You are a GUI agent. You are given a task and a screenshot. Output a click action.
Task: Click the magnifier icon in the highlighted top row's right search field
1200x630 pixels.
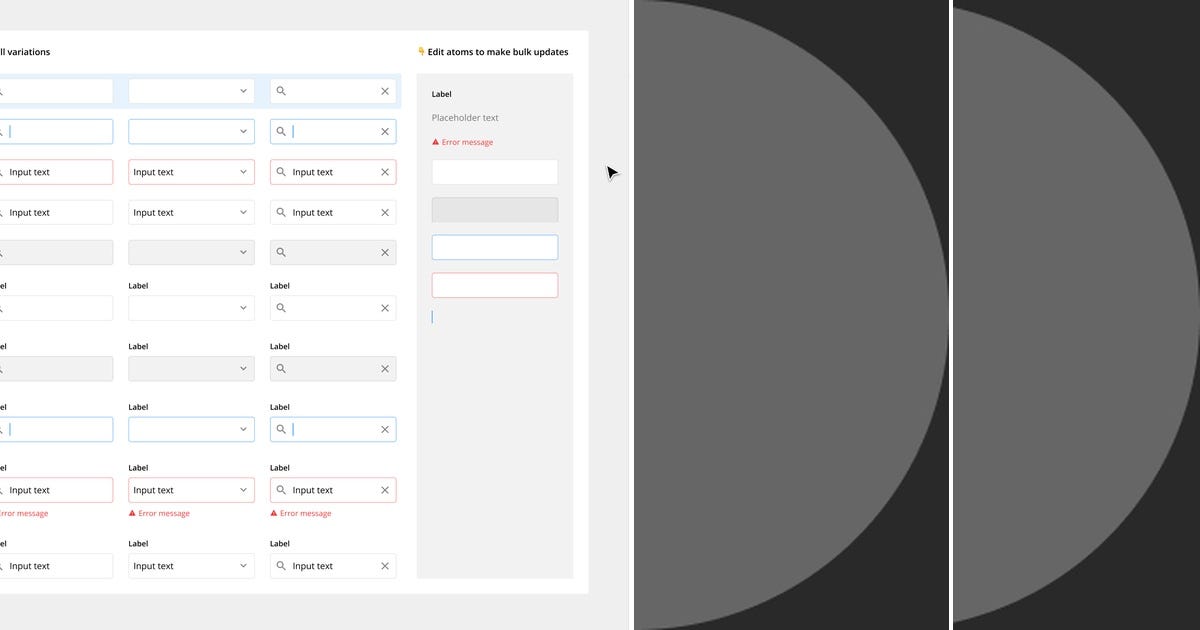click(x=281, y=91)
